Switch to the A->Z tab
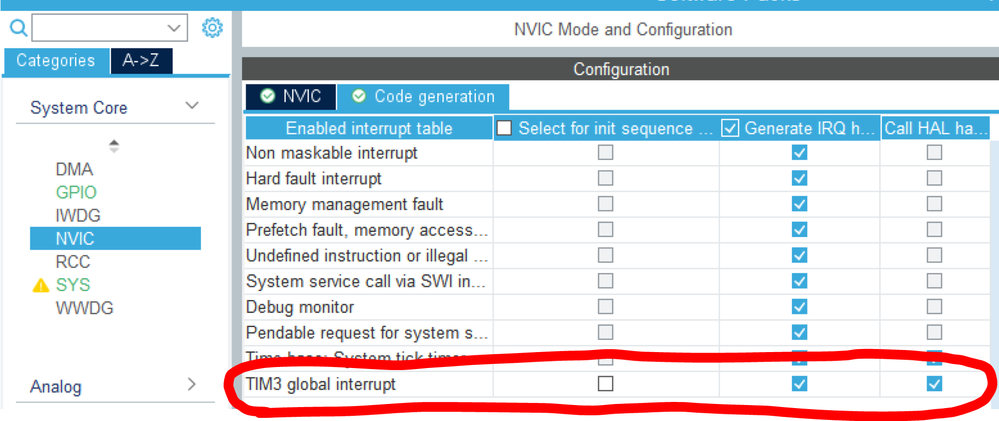Image resolution: width=999 pixels, height=421 pixels. [141, 61]
